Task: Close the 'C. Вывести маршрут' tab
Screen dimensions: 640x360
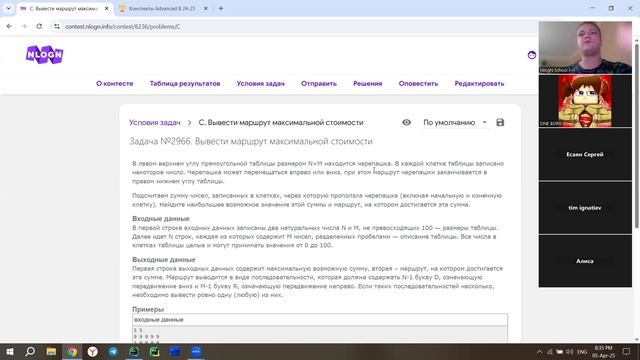Action: coord(107,8)
